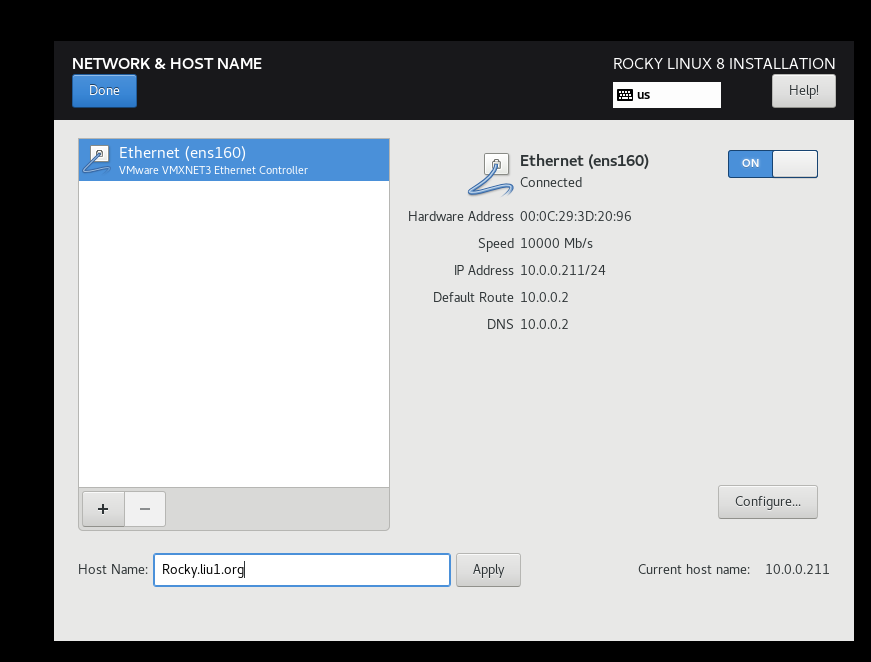Click ROCKY LINUX 8 INSTALLATION title
The image size is (871, 662).
pos(724,64)
